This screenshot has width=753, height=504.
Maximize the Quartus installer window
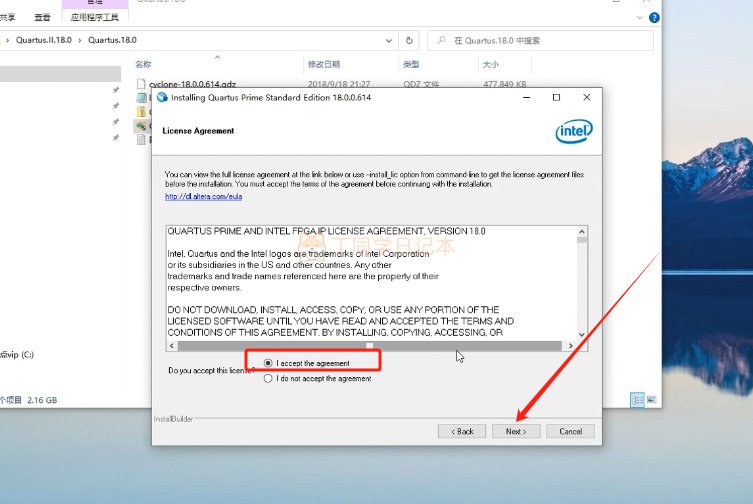coord(556,98)
